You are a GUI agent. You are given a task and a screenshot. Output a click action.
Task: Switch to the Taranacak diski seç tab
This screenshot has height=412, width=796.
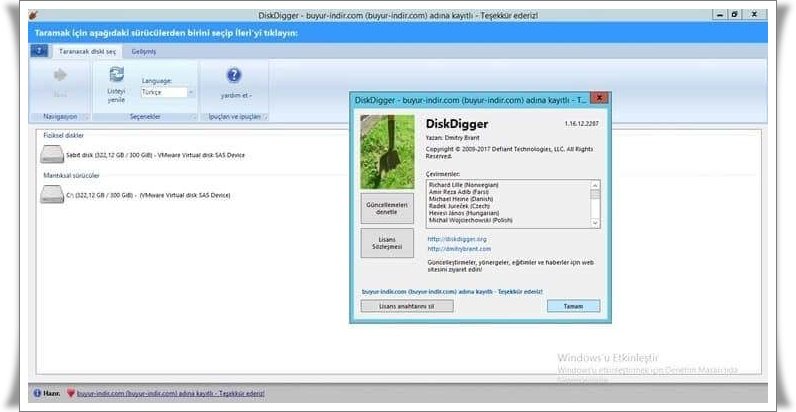87,52
